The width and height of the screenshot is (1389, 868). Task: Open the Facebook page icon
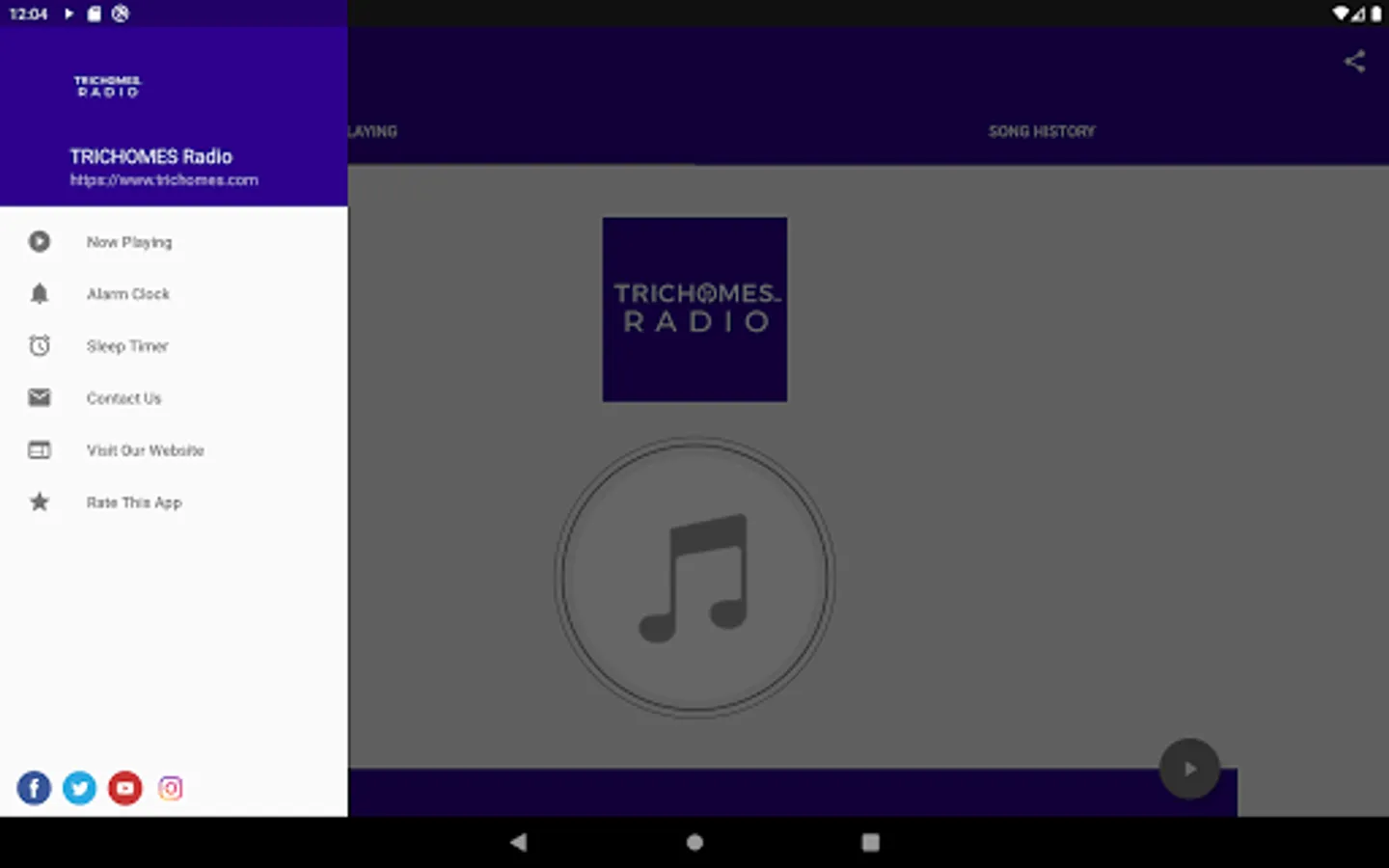[34, 788]
